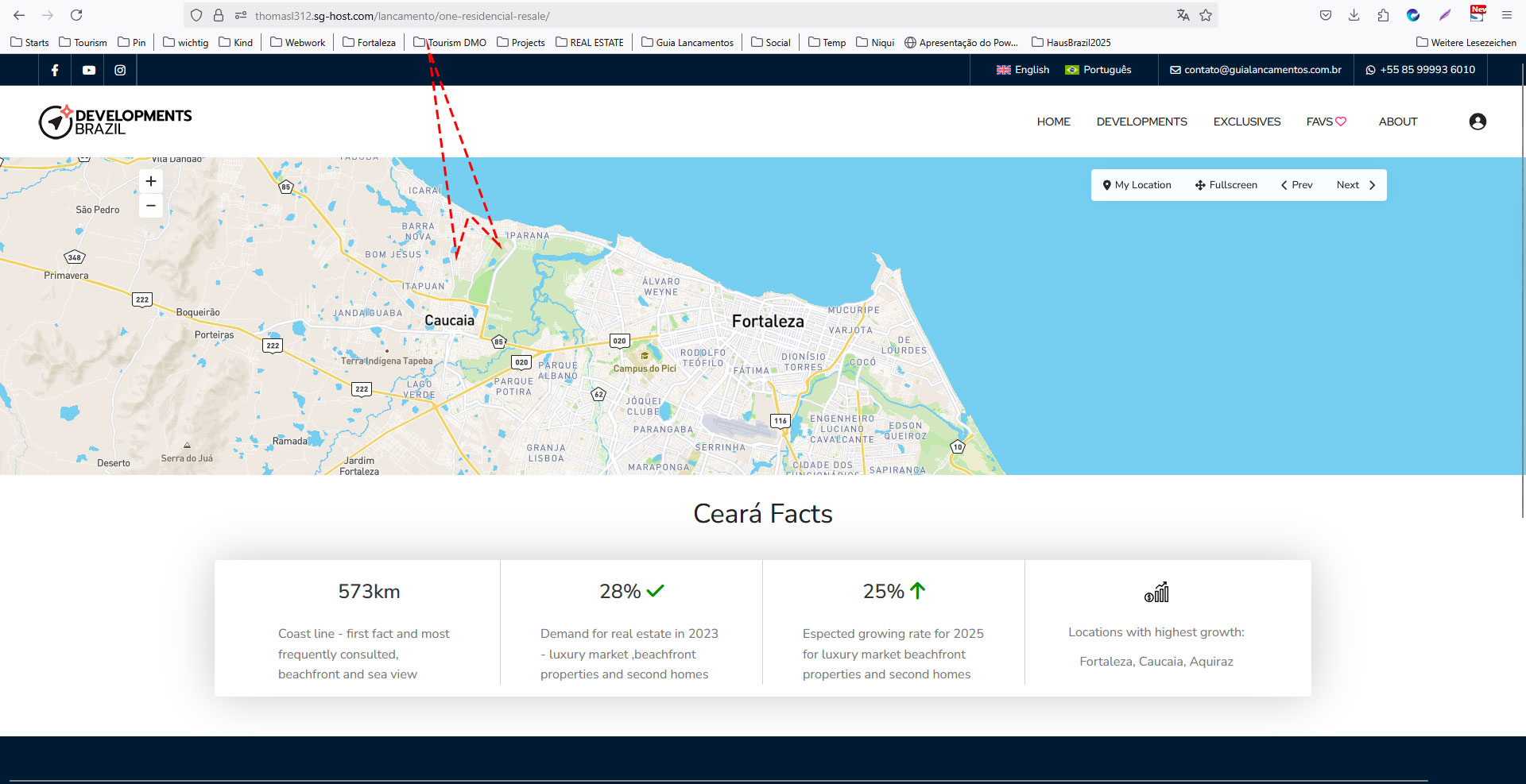Open the Pin bookmark folder
Viewport: 1526px width, 784px height.
[x=131, y=42]
